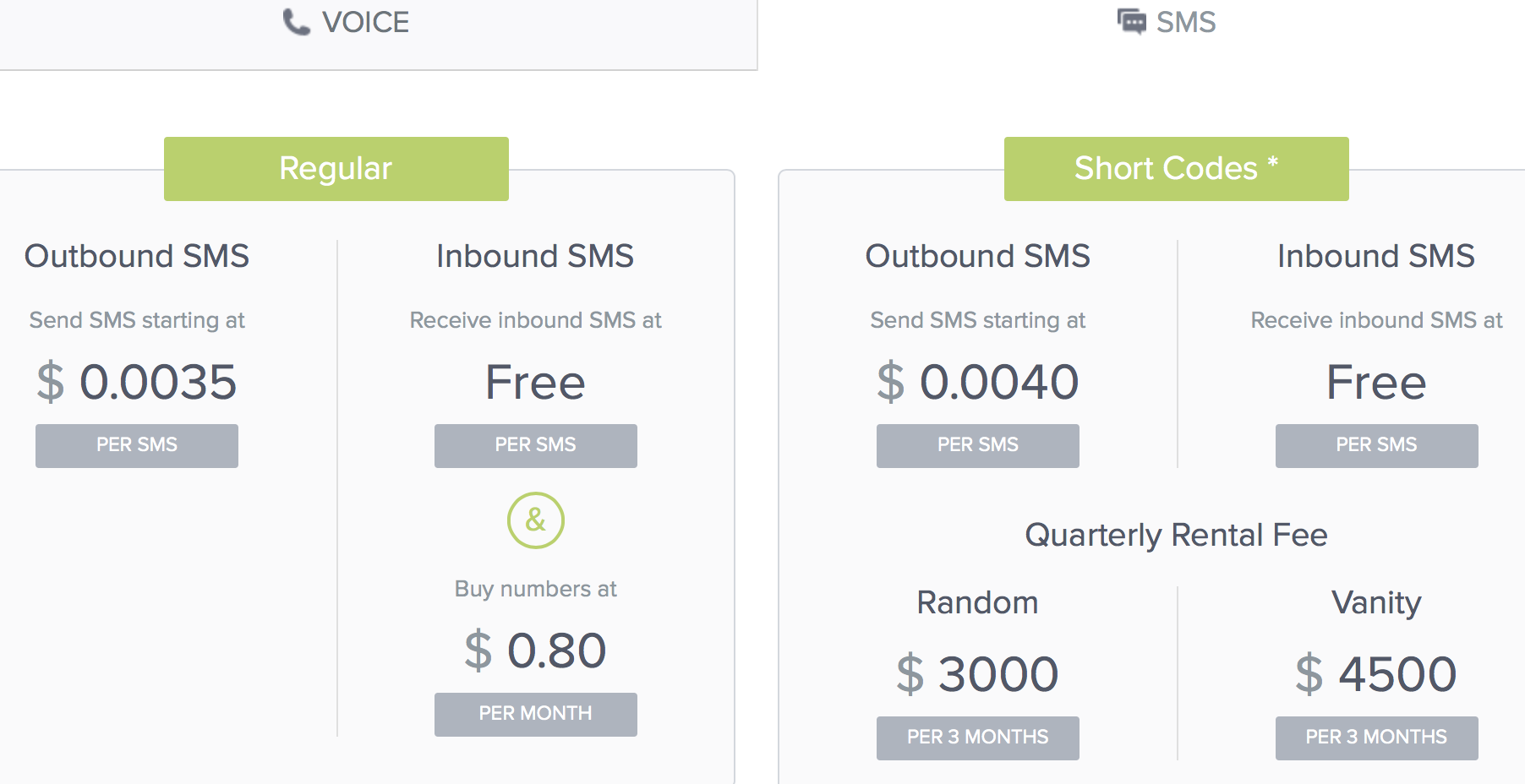The width and height of the screenshot is (1525, 784).
Task: Click the $4500 Vanity rental price
Action: 1376,674
